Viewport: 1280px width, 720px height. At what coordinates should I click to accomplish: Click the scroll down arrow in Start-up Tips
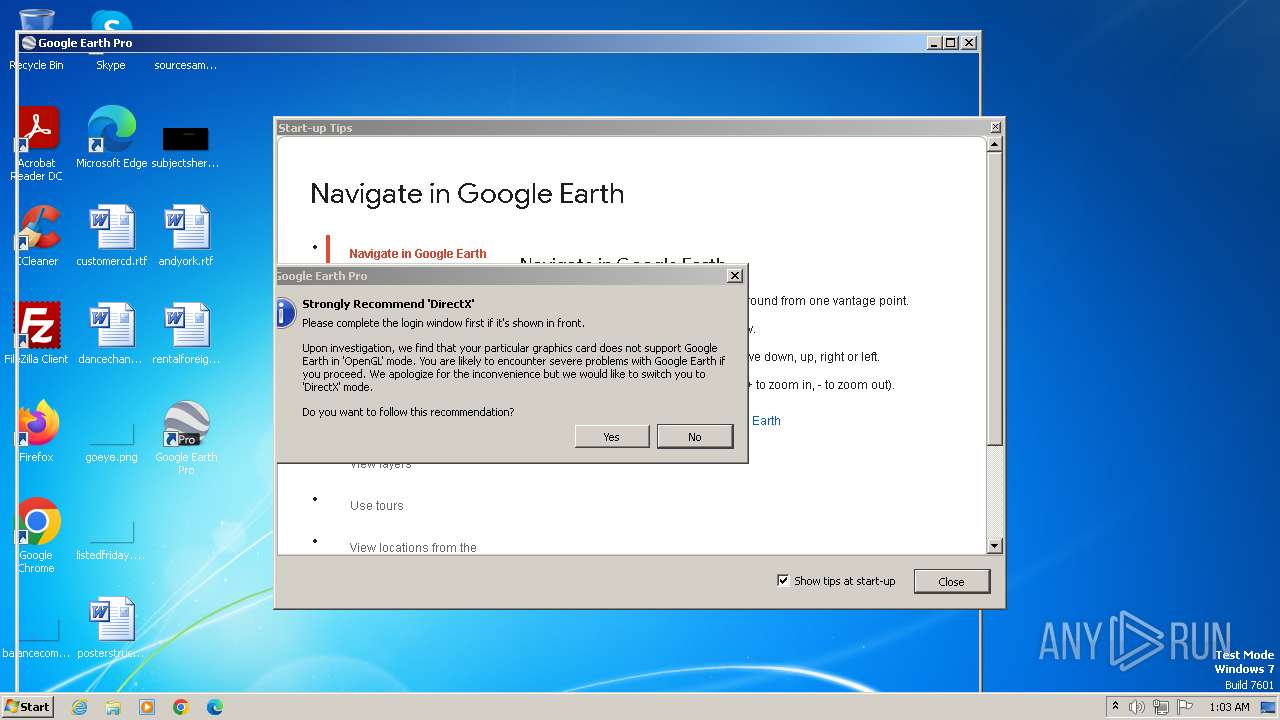coord(994,546)
